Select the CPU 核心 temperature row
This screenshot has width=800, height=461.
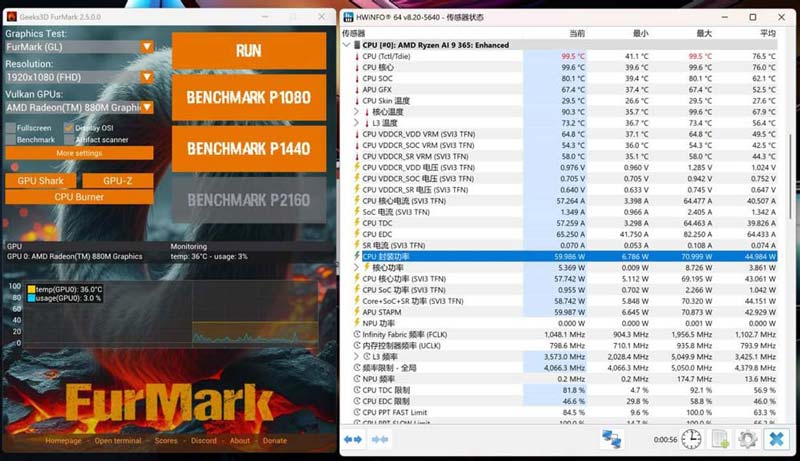click(565, 67)
